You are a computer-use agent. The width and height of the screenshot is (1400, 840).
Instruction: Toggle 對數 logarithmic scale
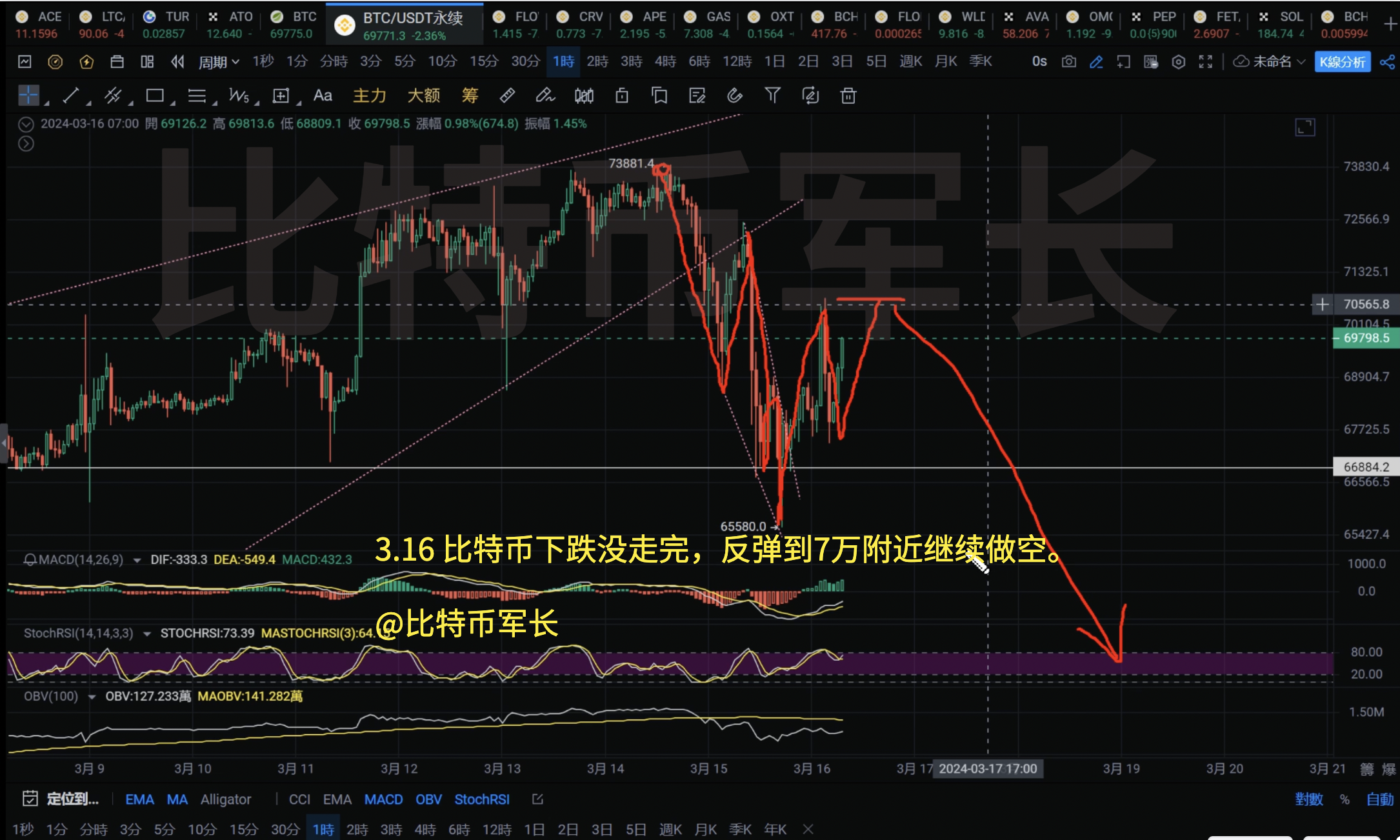1309,799
